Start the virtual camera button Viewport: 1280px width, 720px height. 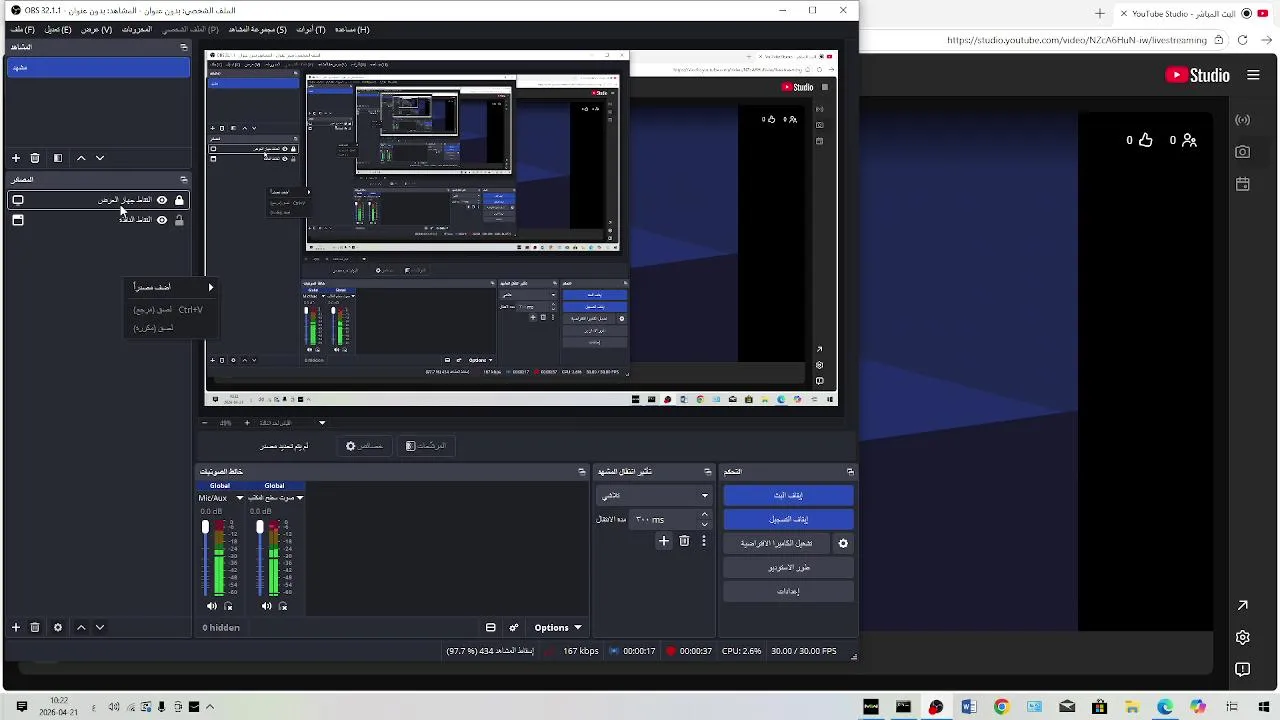point(777,543)
